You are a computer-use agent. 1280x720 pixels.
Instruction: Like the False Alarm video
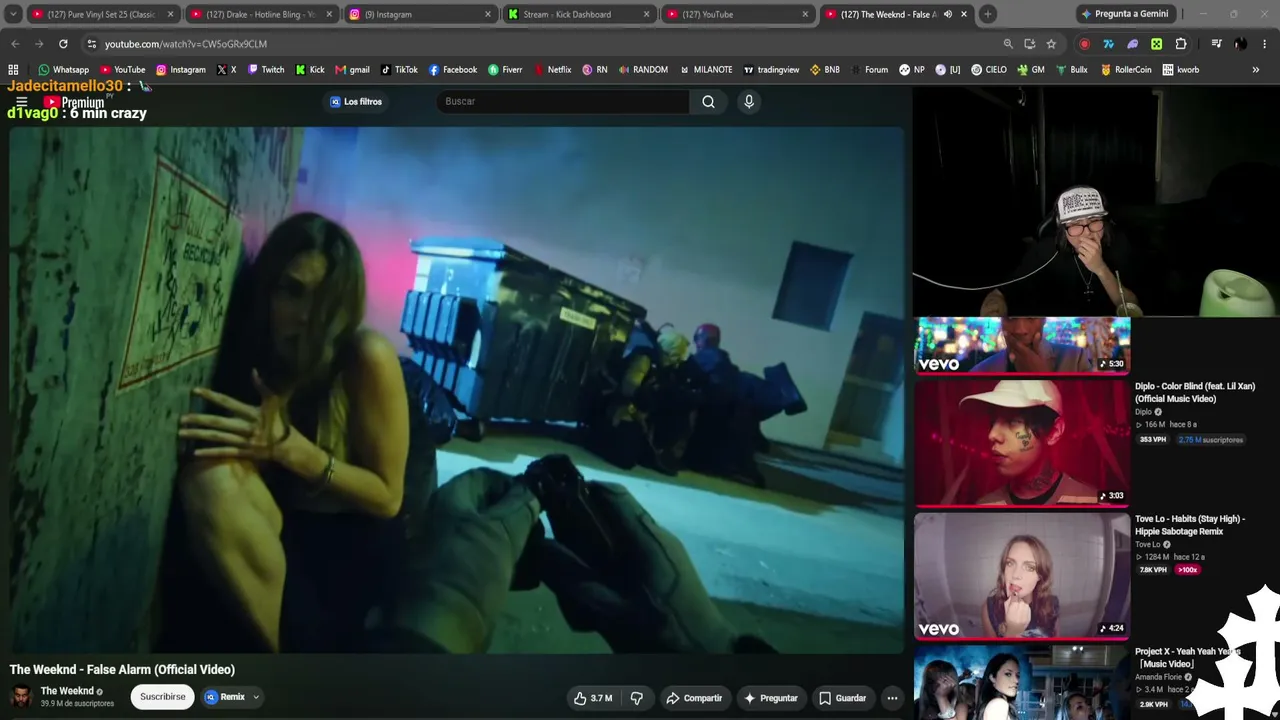pyautogui.click(x=592, y=698)
